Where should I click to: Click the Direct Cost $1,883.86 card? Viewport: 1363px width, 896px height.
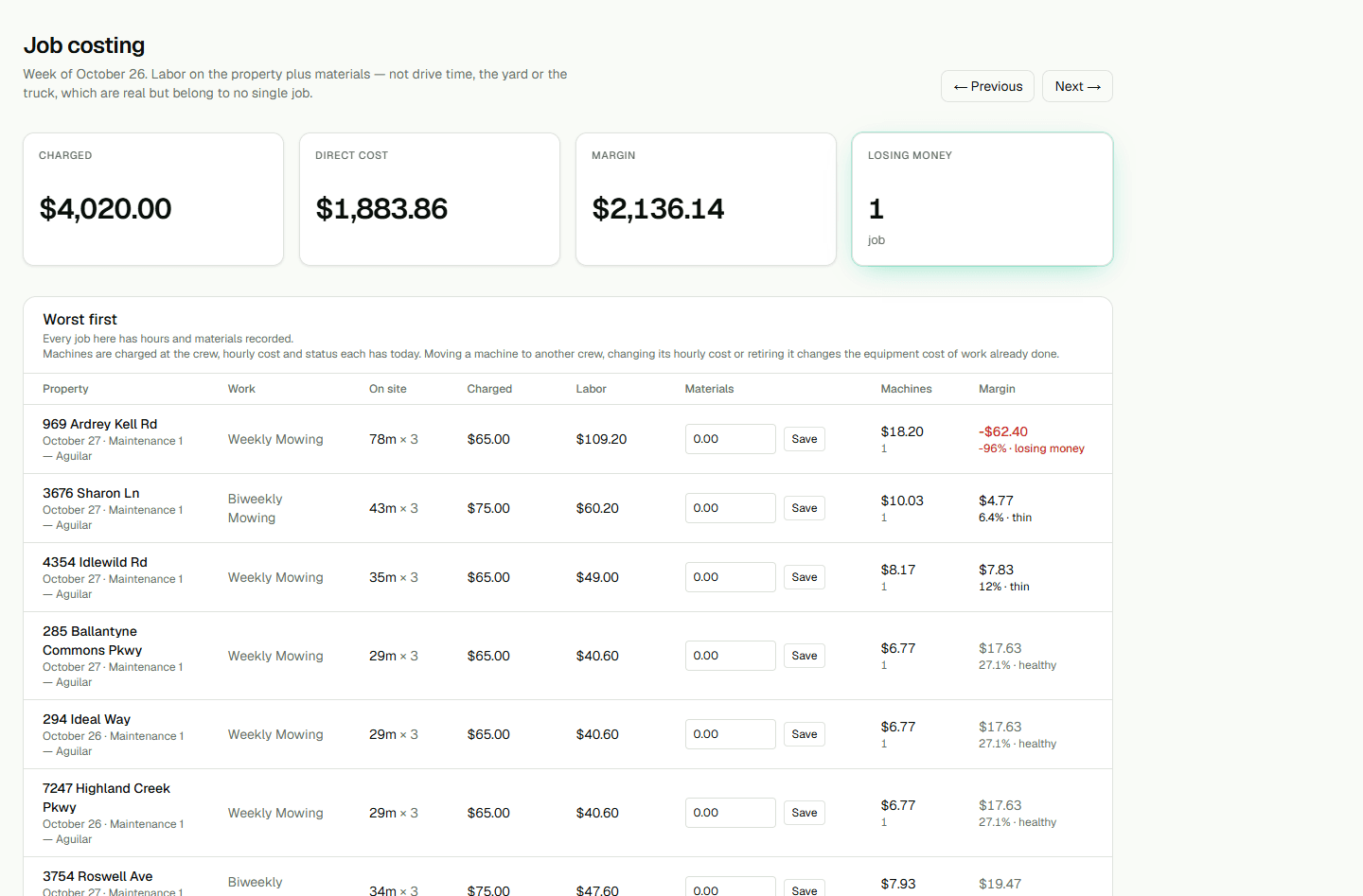pos(430,200)
